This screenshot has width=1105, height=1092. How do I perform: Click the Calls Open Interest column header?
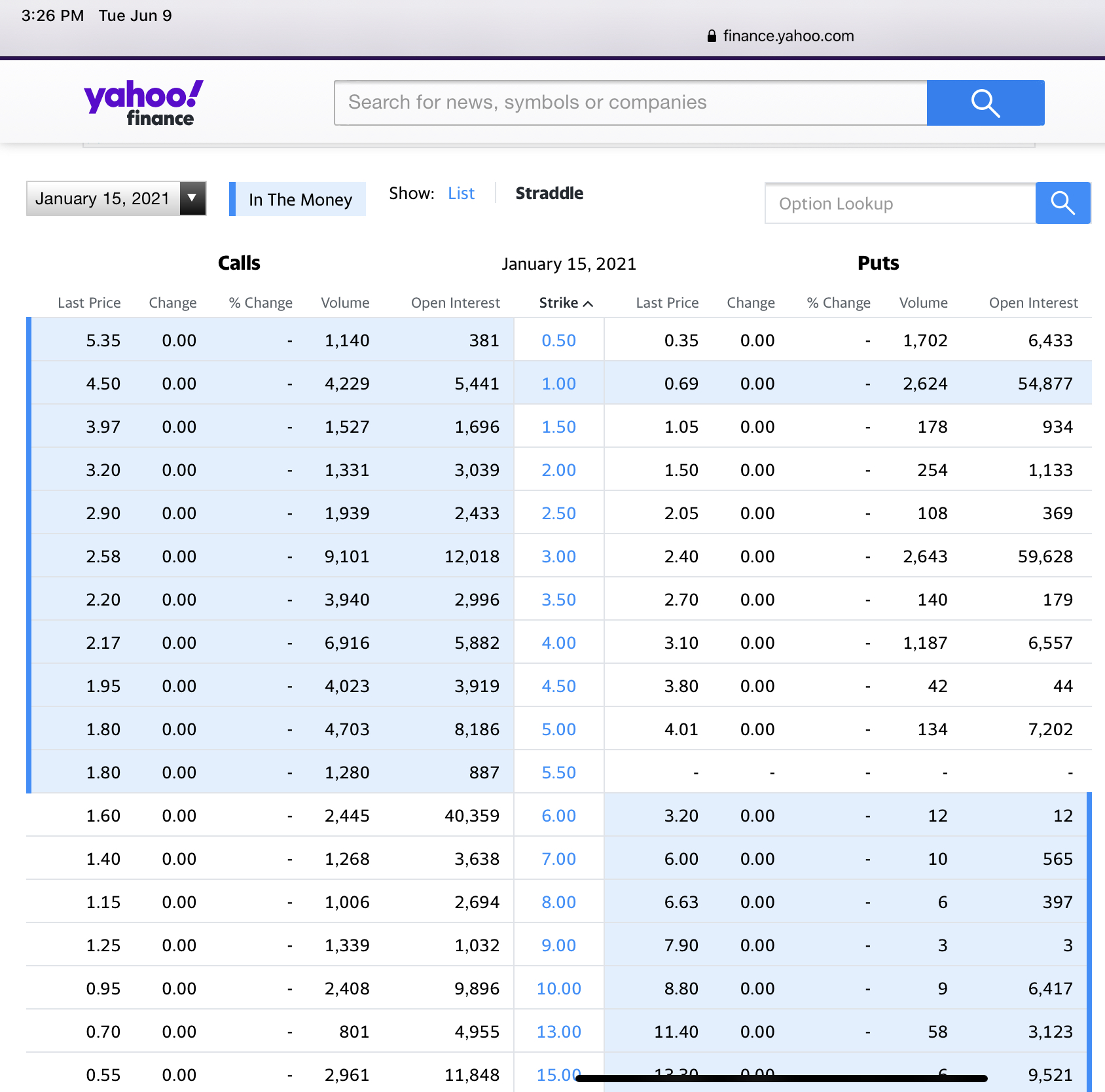pyautogui.click(x=455, y=303)
